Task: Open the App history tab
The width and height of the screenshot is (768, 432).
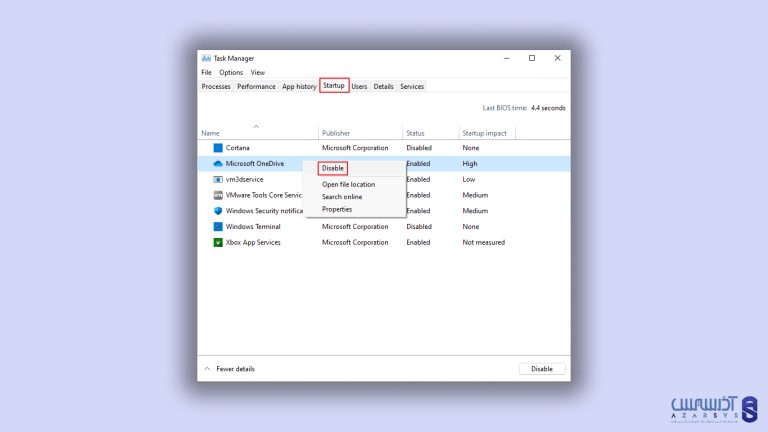Action: point(299,87)
